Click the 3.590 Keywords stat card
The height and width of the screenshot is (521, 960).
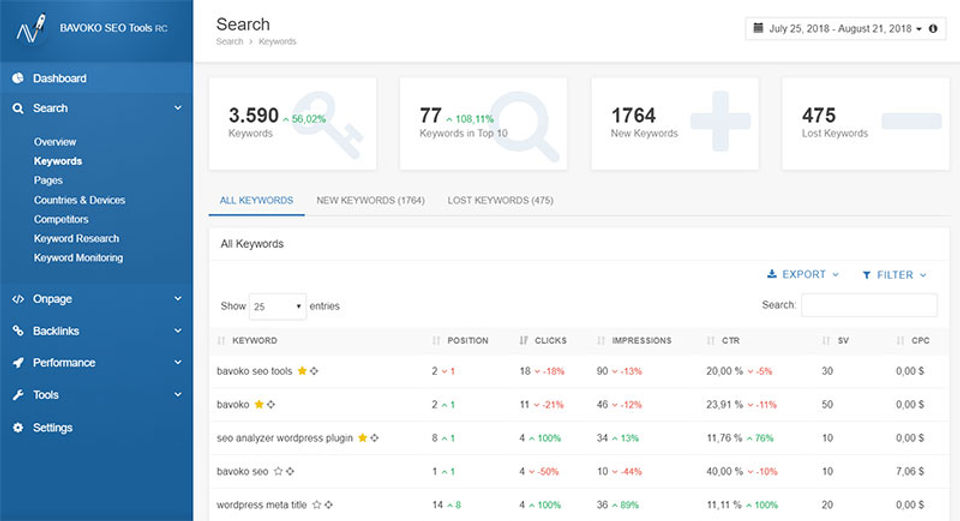click(293, 124)
